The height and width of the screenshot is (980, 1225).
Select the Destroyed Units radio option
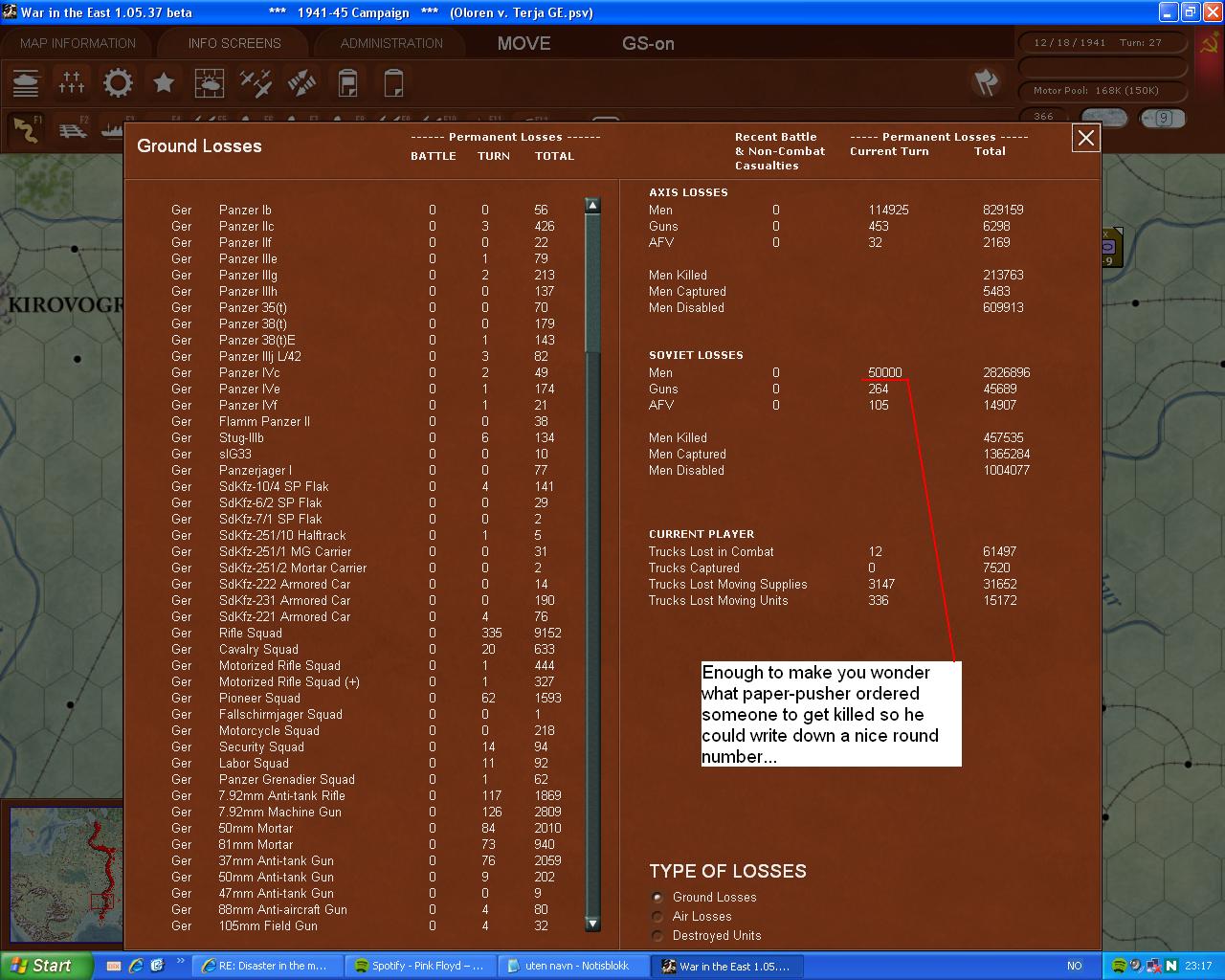(x=657, y=935)
